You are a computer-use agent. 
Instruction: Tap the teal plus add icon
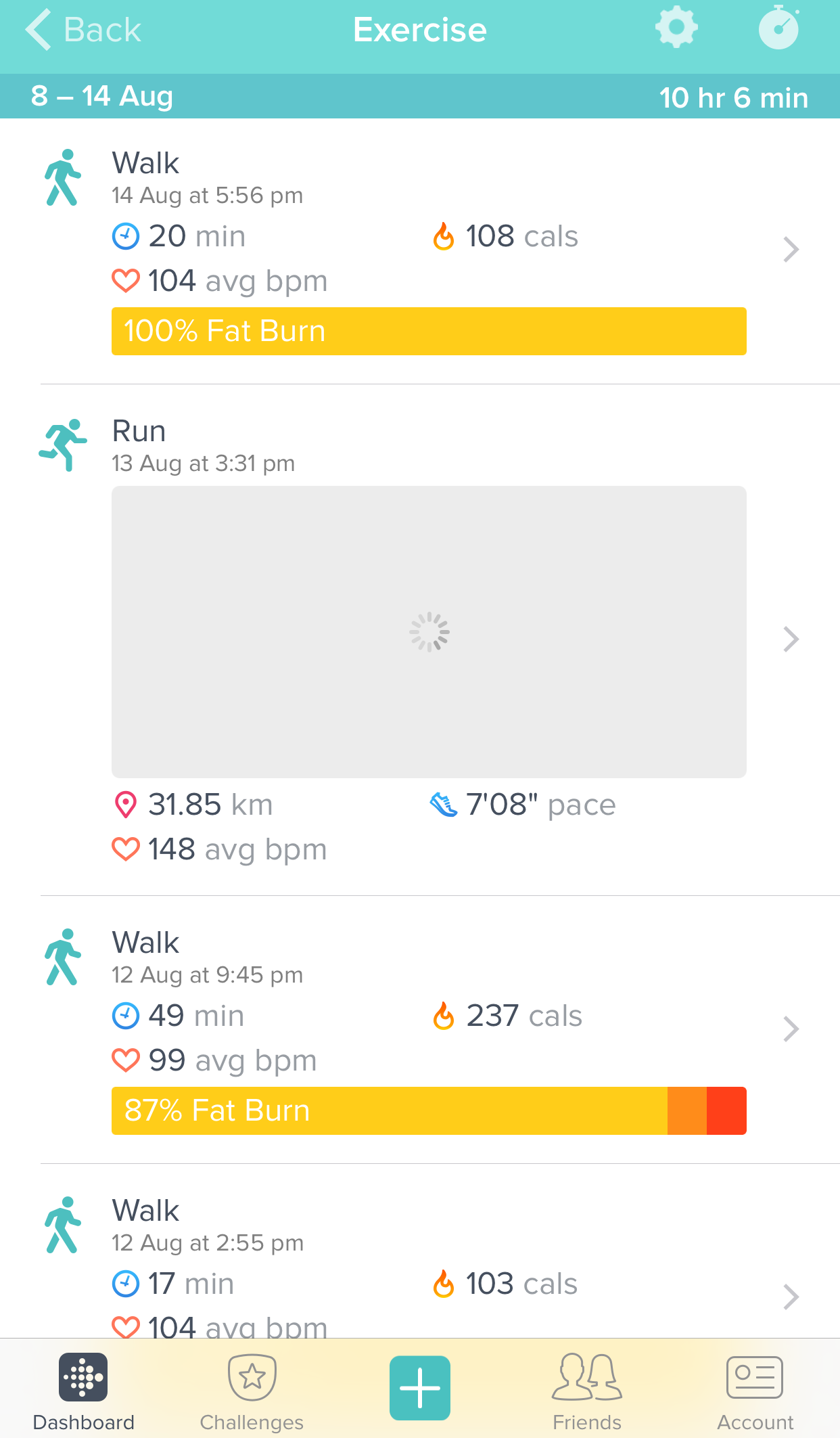click(x=419, y=1387)
